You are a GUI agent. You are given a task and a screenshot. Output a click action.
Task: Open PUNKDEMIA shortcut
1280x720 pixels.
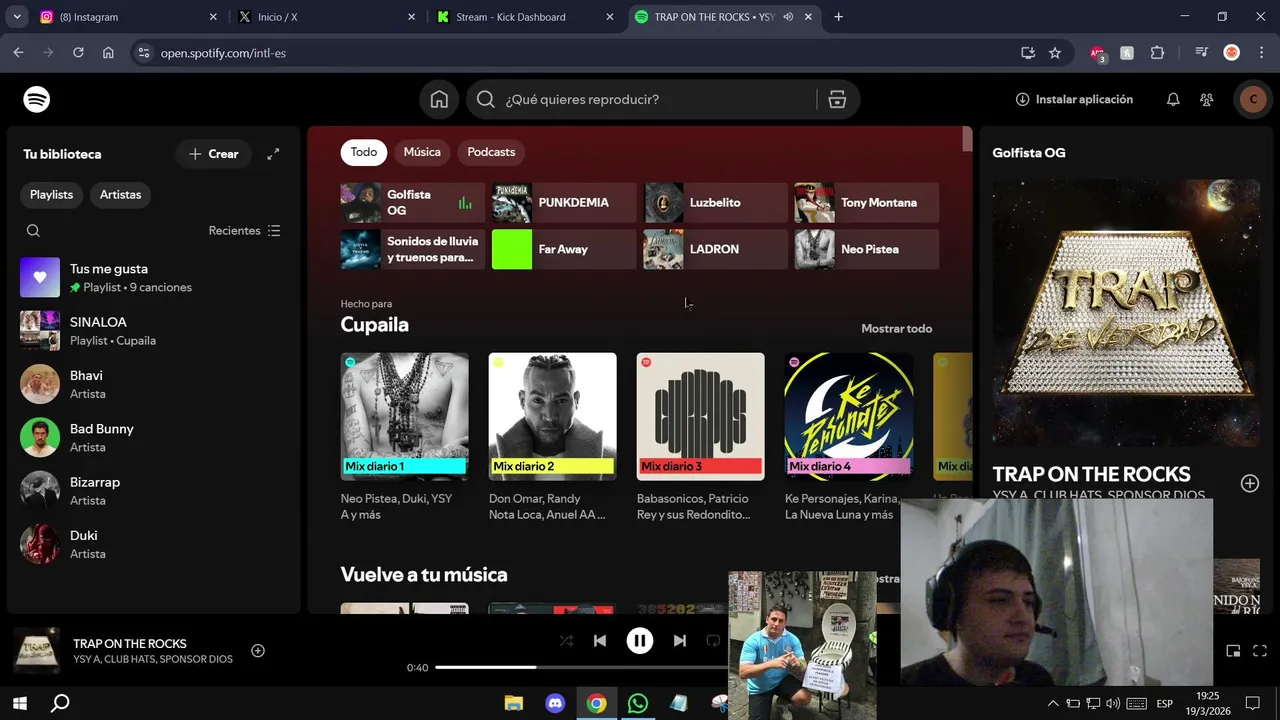pyautogui.click(x=564, y=202)
